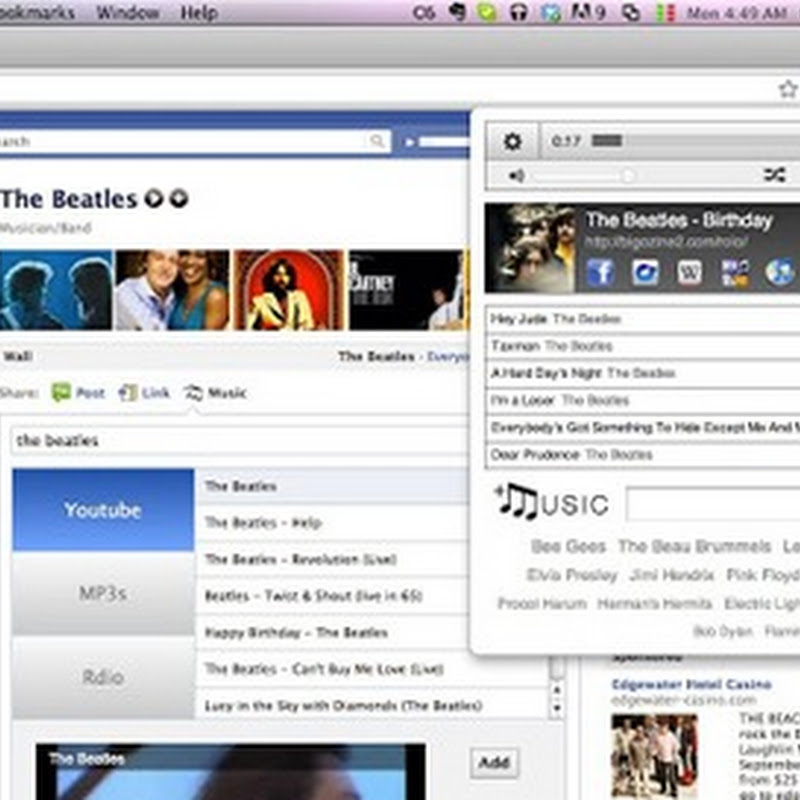
Task: Click the 'the beatles' music search box
Action: pyautogui.click(x=240, y=441)
